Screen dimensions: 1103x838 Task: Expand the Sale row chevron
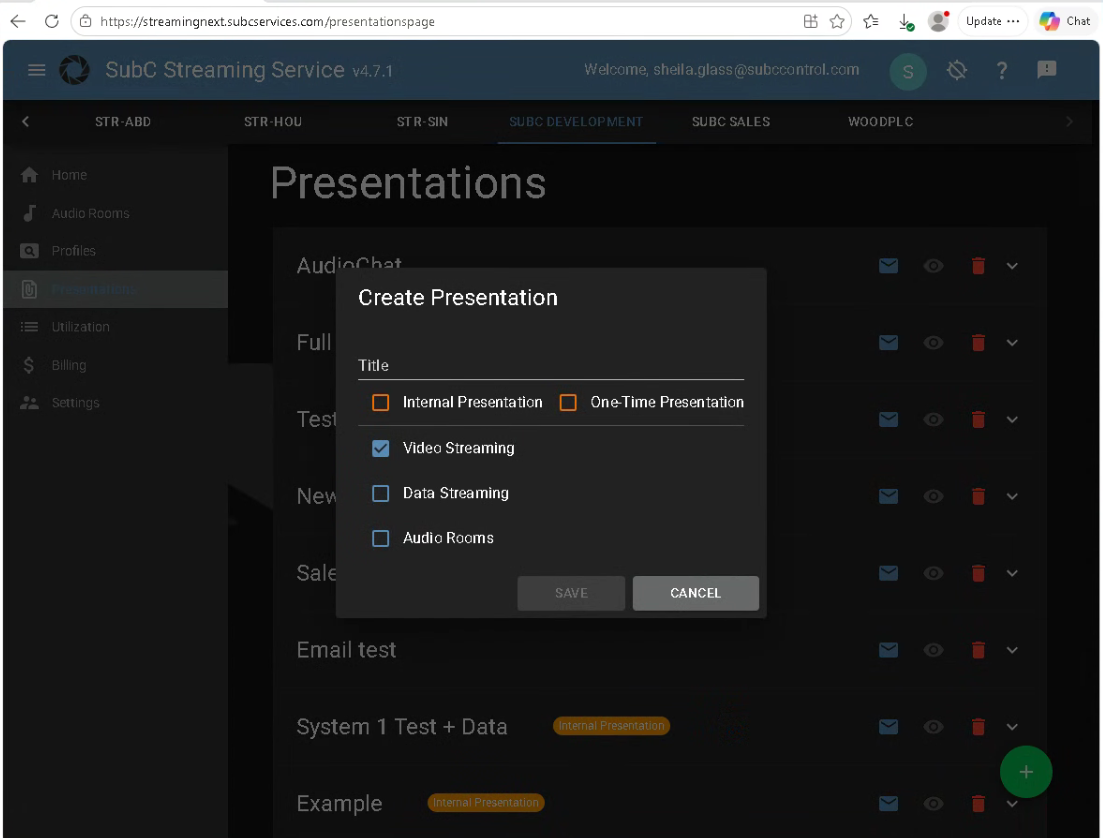point(1012,573)
